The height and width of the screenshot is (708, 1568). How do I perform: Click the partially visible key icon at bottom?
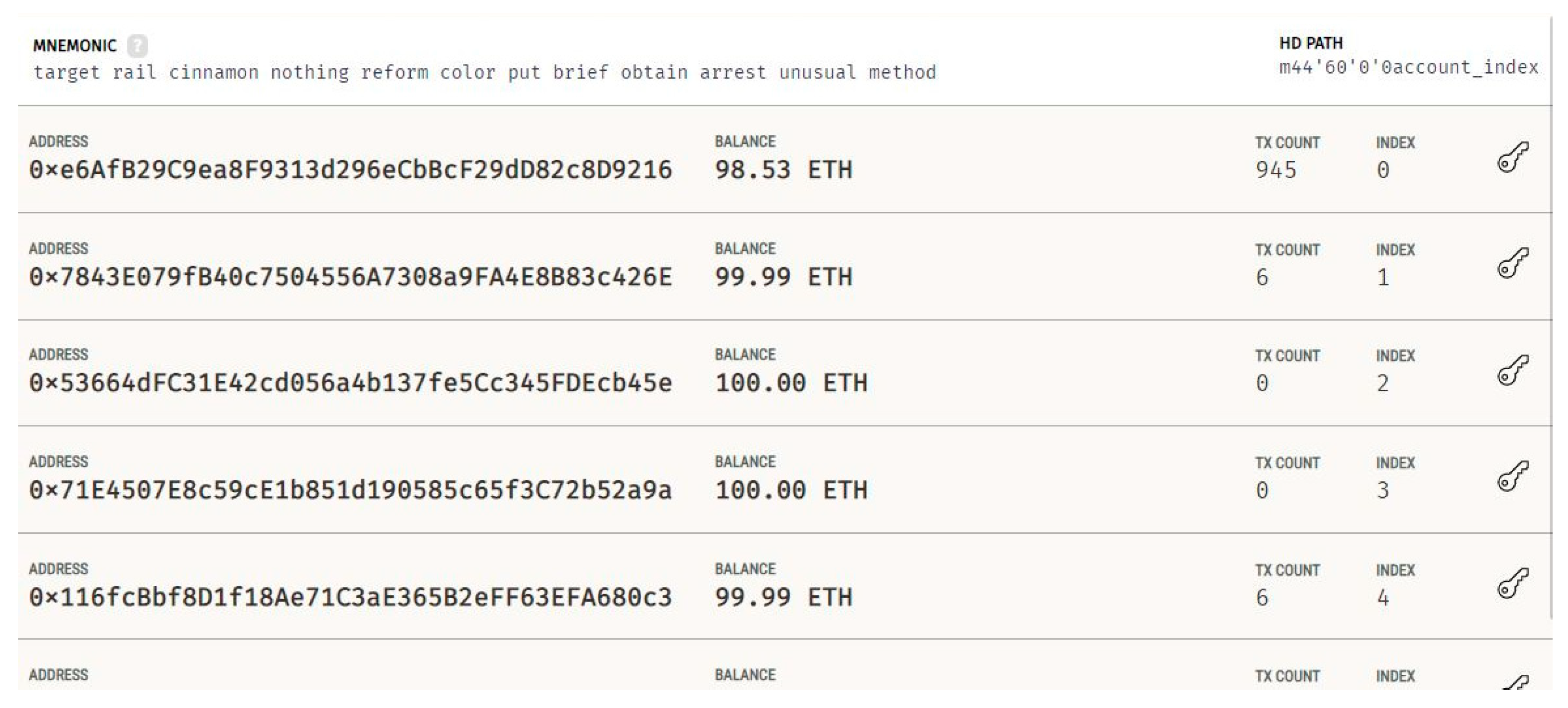click(1516, 682)
